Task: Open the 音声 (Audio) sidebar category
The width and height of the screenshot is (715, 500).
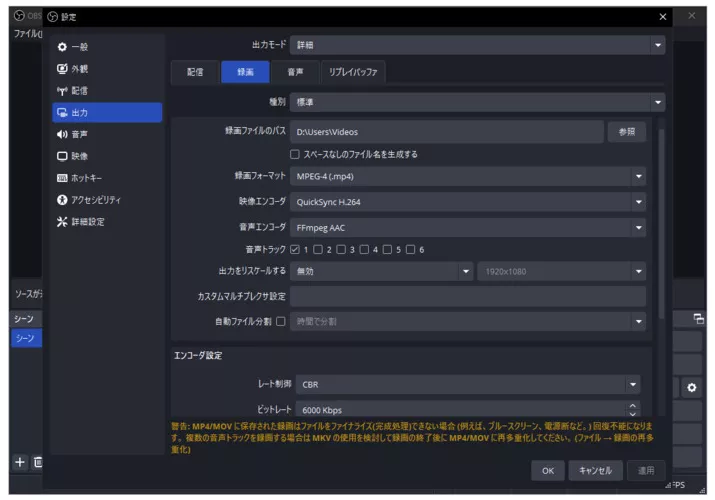Action: [x=107, y=134]
